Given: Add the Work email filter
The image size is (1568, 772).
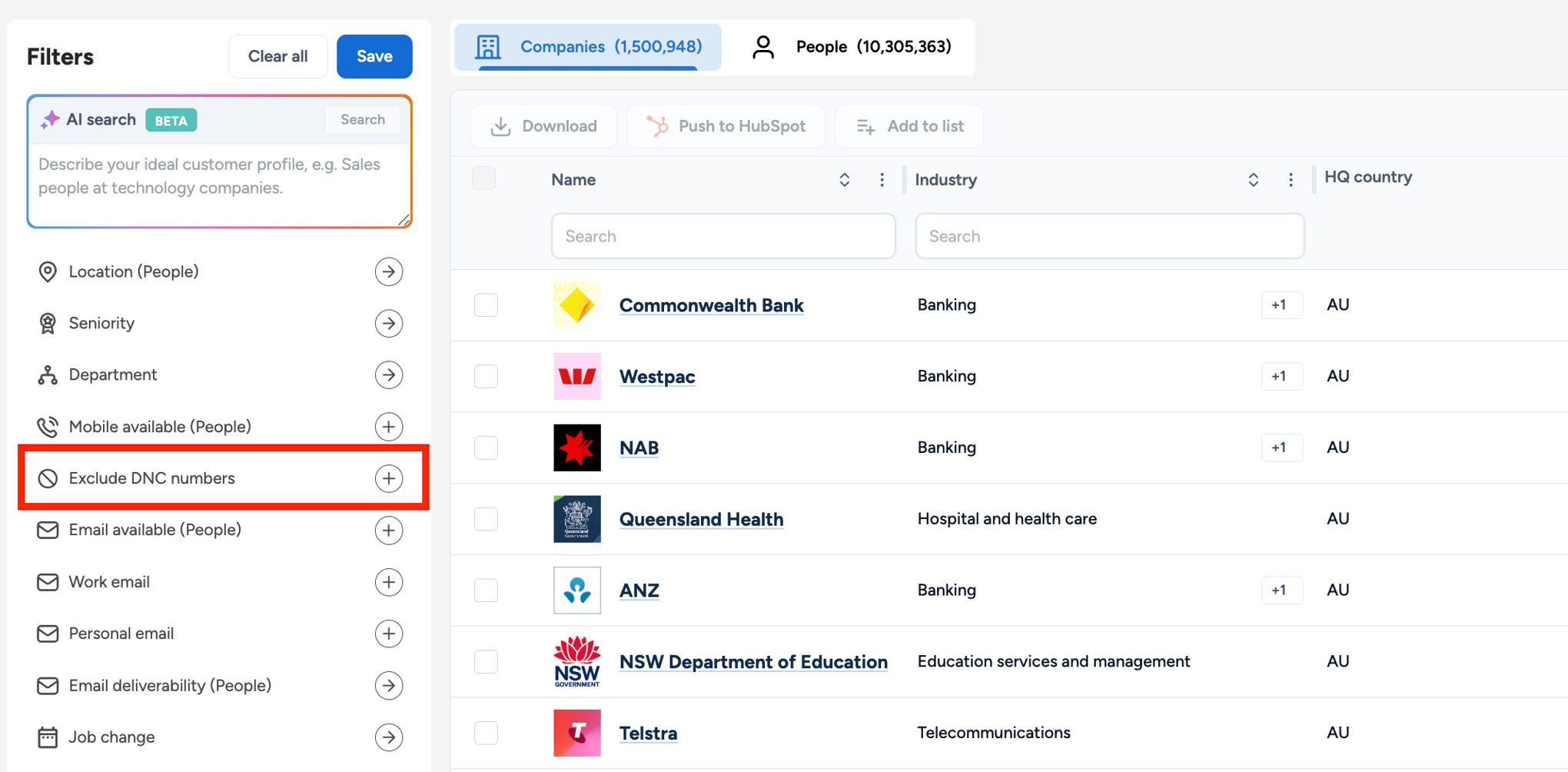Looking at the screenshot, I should coord(389,582).
